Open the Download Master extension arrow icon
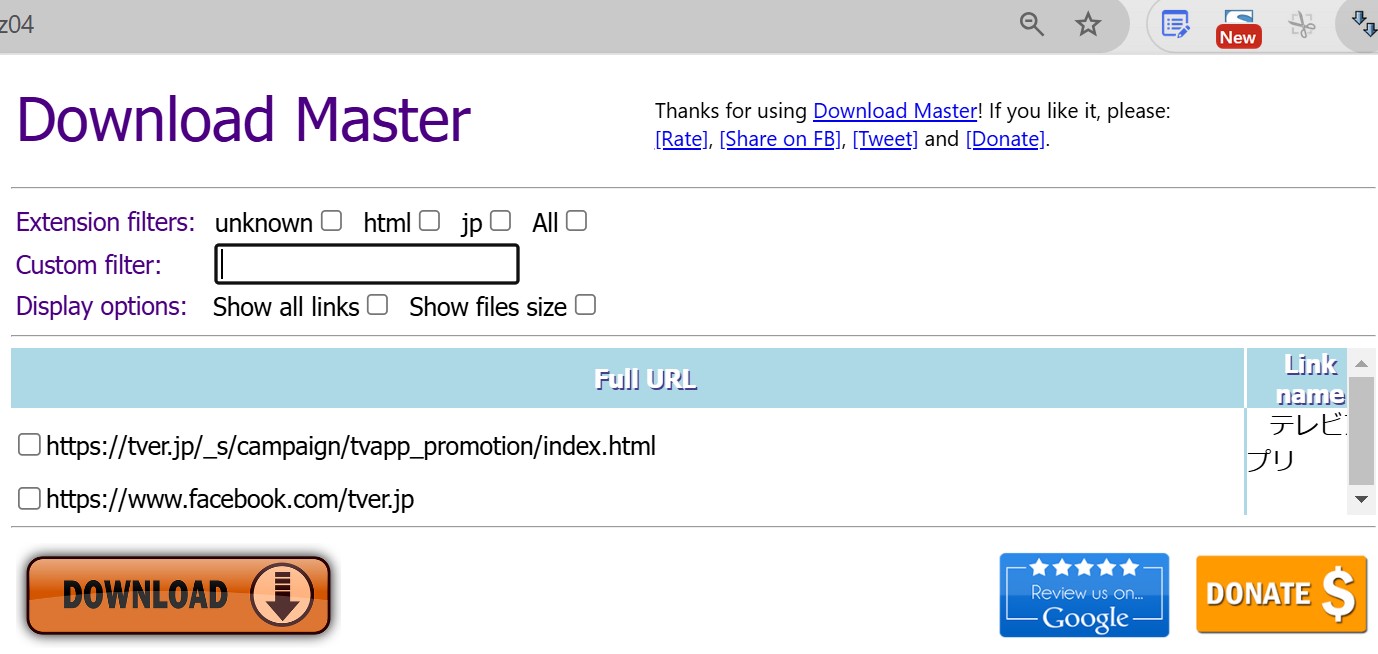The image size is (1378, 654). pos(1364,24)
